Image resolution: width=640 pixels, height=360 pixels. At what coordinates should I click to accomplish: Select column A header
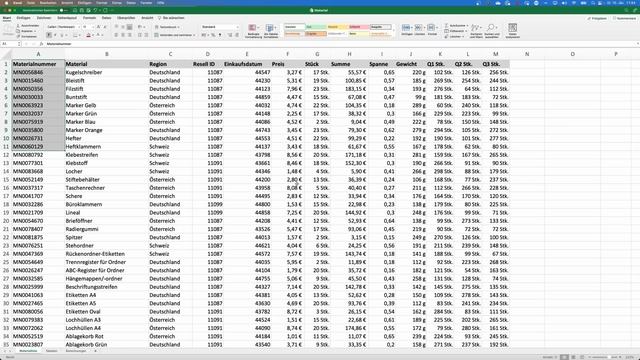pyautogui.click(x=38, y=54)
